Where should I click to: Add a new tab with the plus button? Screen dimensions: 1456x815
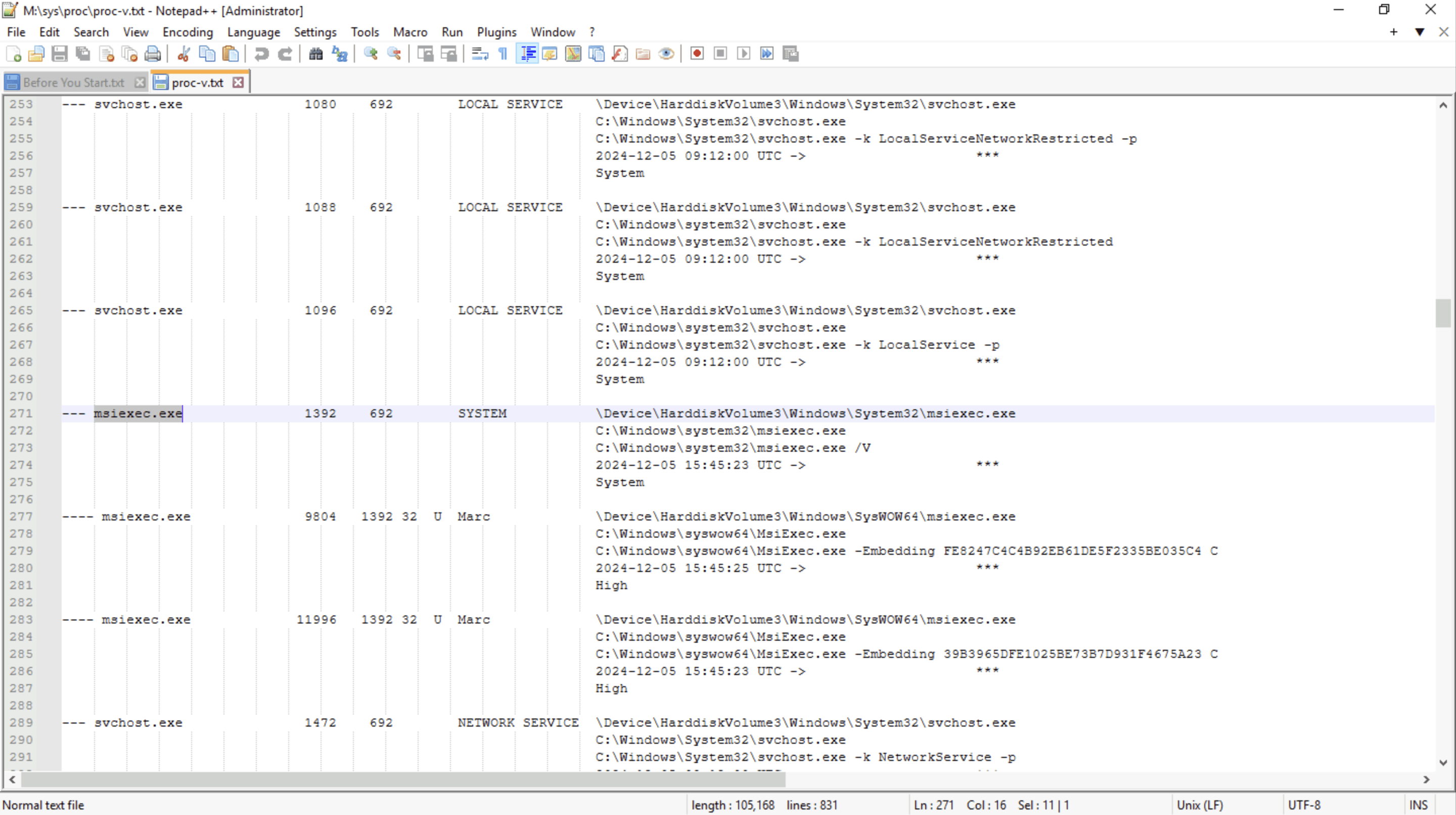click(x=1394, y=32)
